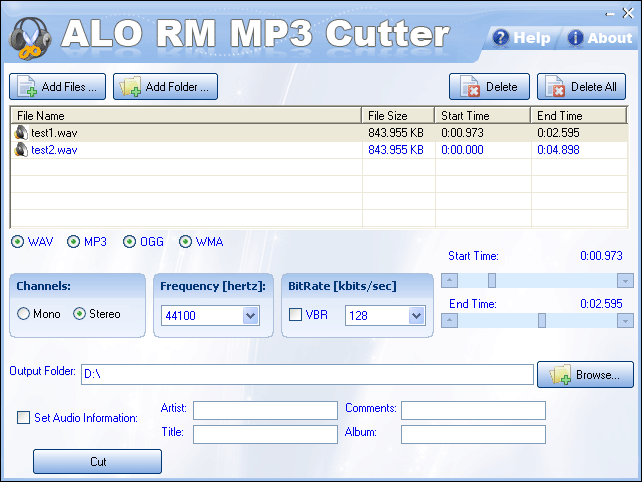Click the About info icon

575,38
